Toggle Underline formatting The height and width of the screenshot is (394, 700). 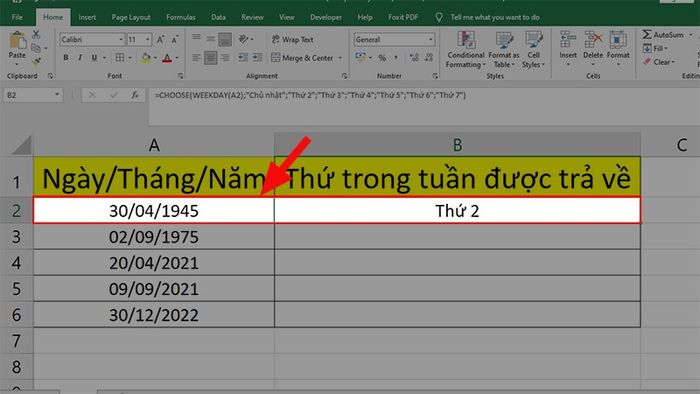click(x=94, y=58)
